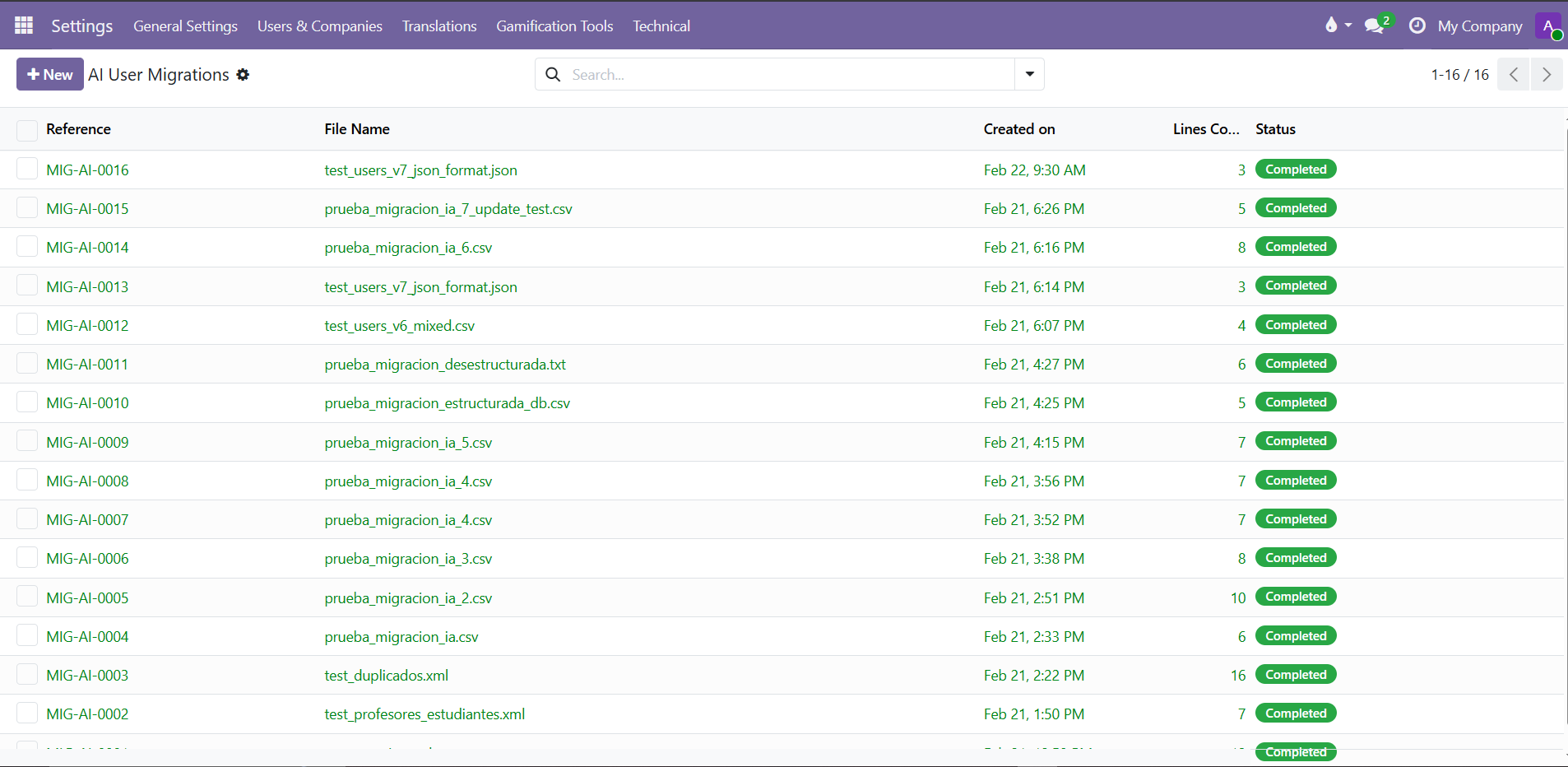The width and height of the screenshot is (1568, 767).
Task: Click the search magnifier icon
Action: pos(554,75)
